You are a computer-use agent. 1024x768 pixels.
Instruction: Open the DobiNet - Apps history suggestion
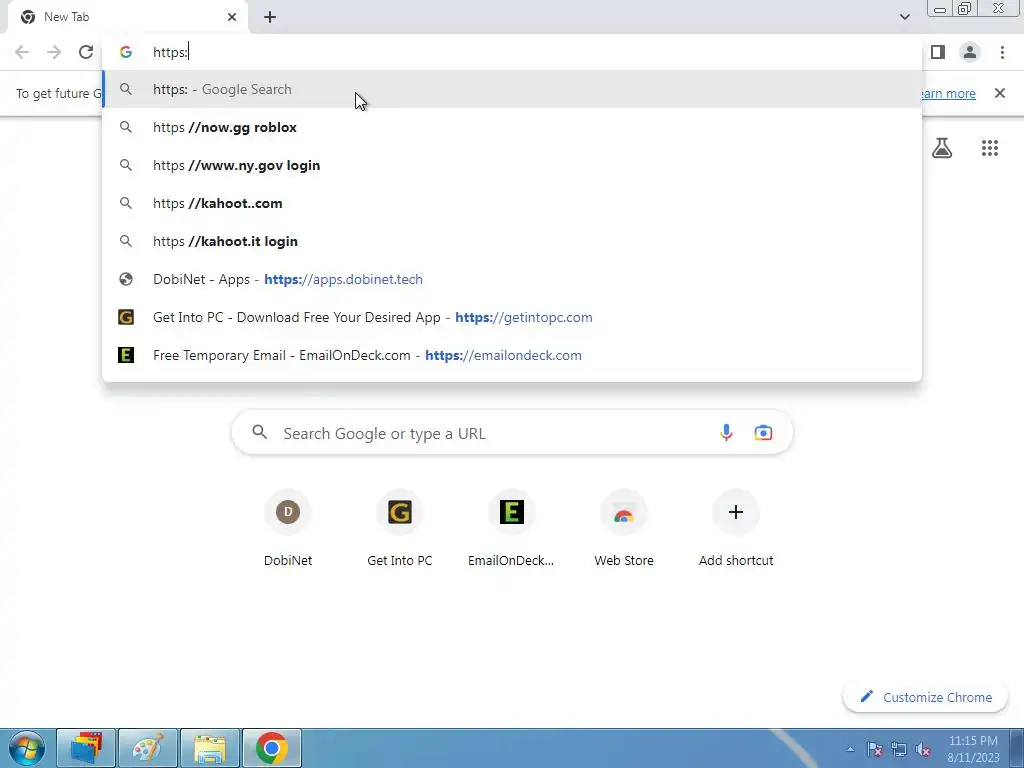[512, 280]
